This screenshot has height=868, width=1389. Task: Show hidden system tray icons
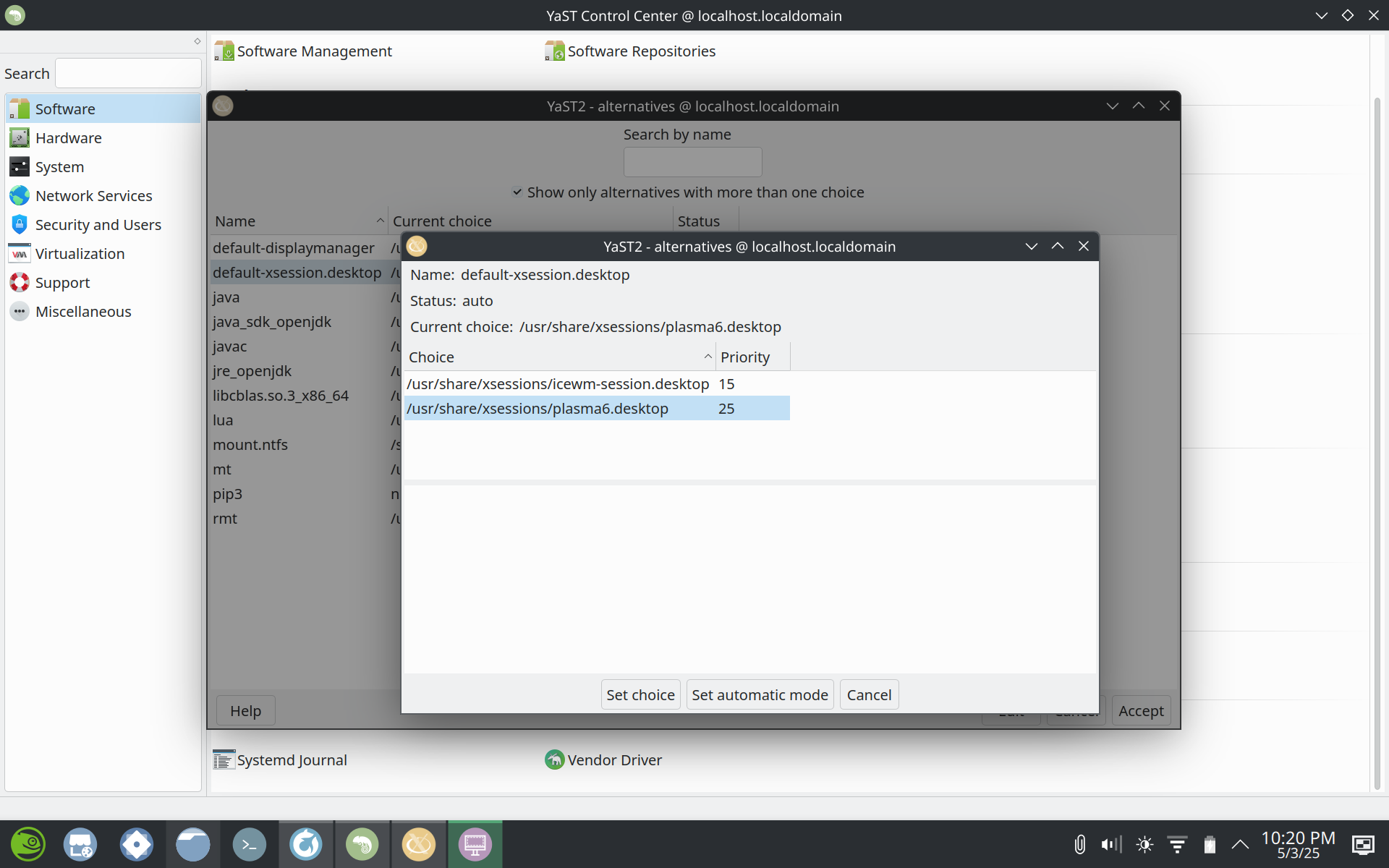tap(1240, 843)
